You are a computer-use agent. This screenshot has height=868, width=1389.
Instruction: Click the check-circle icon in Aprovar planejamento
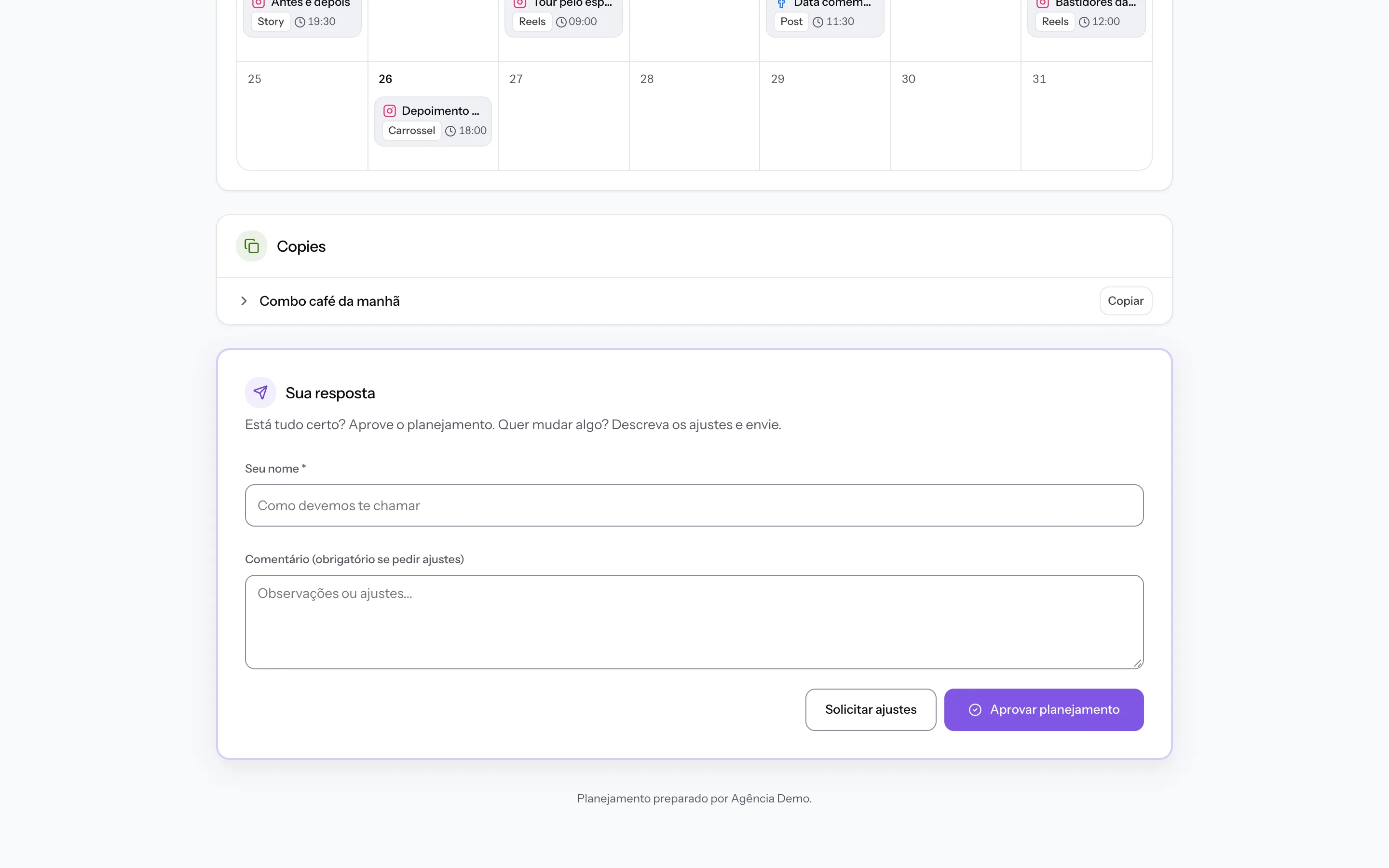point(975,709)
